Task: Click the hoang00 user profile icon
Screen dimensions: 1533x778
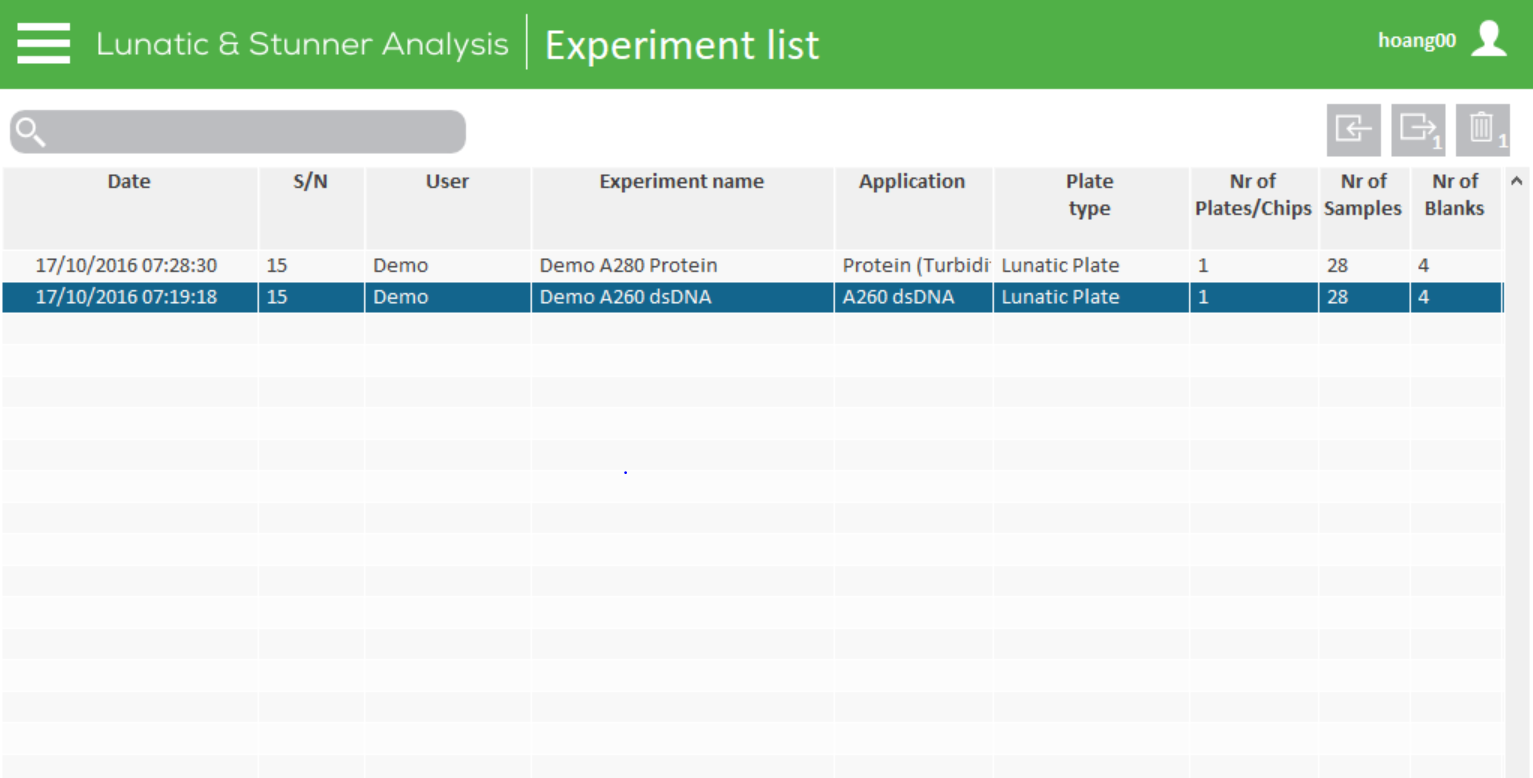Action: click(1489, 39)
